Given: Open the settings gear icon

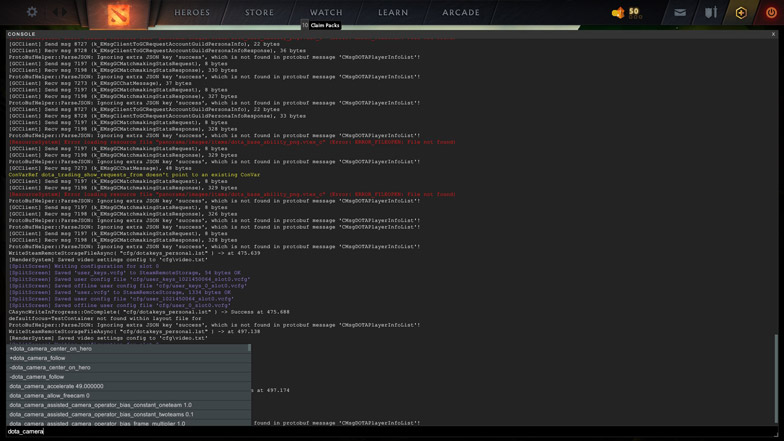Looking at the screenshot, I should coord(32,12).
